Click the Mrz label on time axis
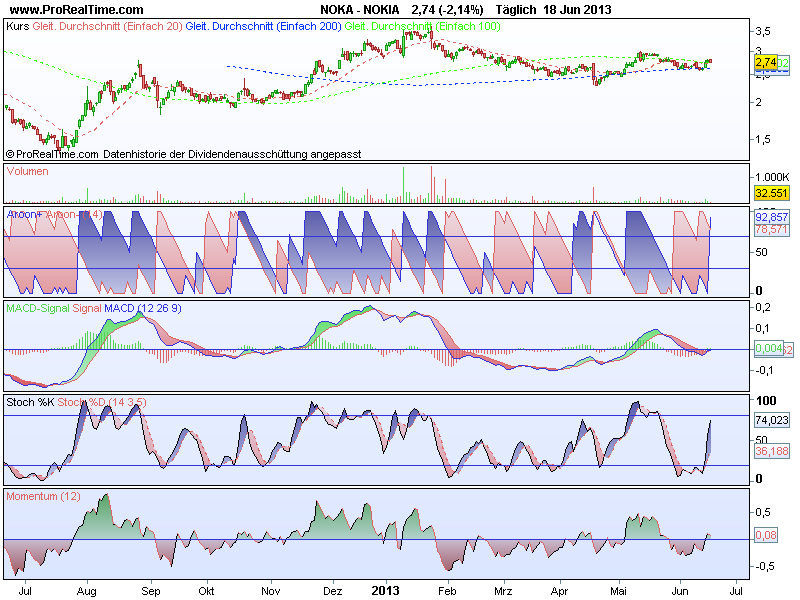This screenshot has height=600, width=800. (x=503, y=591)
